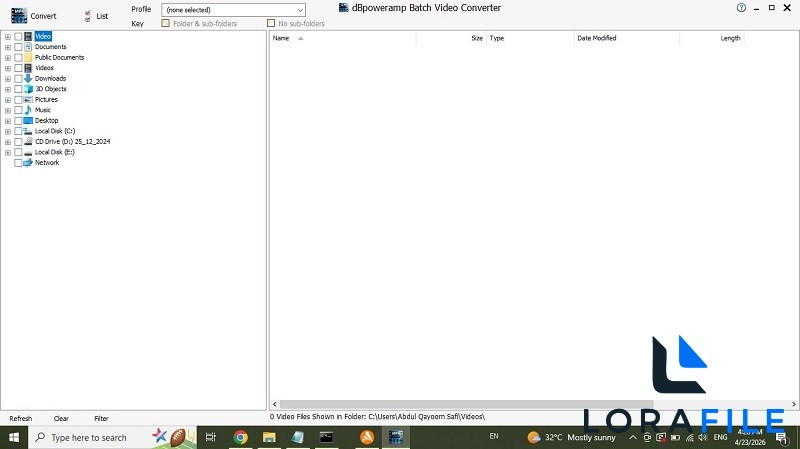Click the Desktop icon in tree
The width and height of the screenshot is (800, 449).
click(x=28, y=120)
